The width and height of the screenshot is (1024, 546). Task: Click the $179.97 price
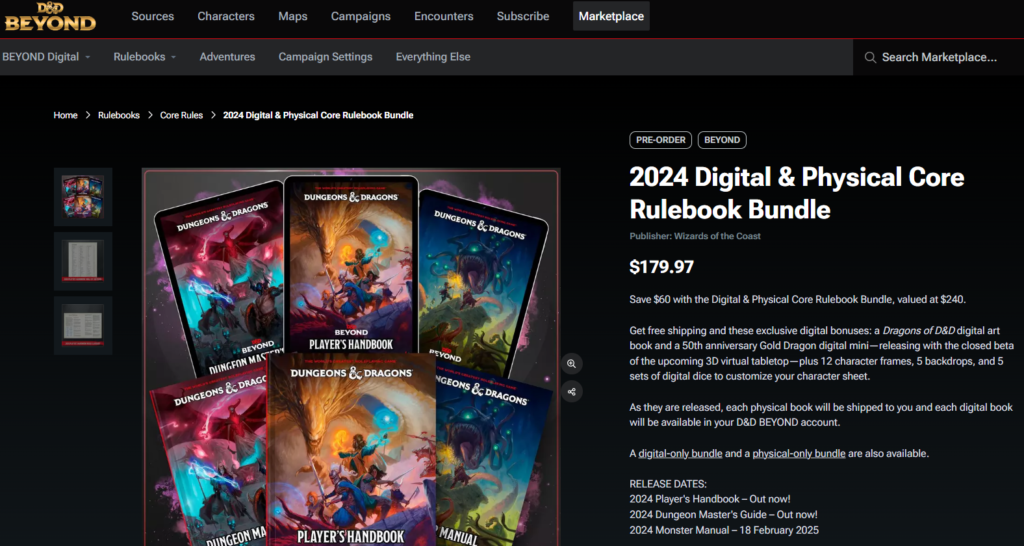coord(662,266)
